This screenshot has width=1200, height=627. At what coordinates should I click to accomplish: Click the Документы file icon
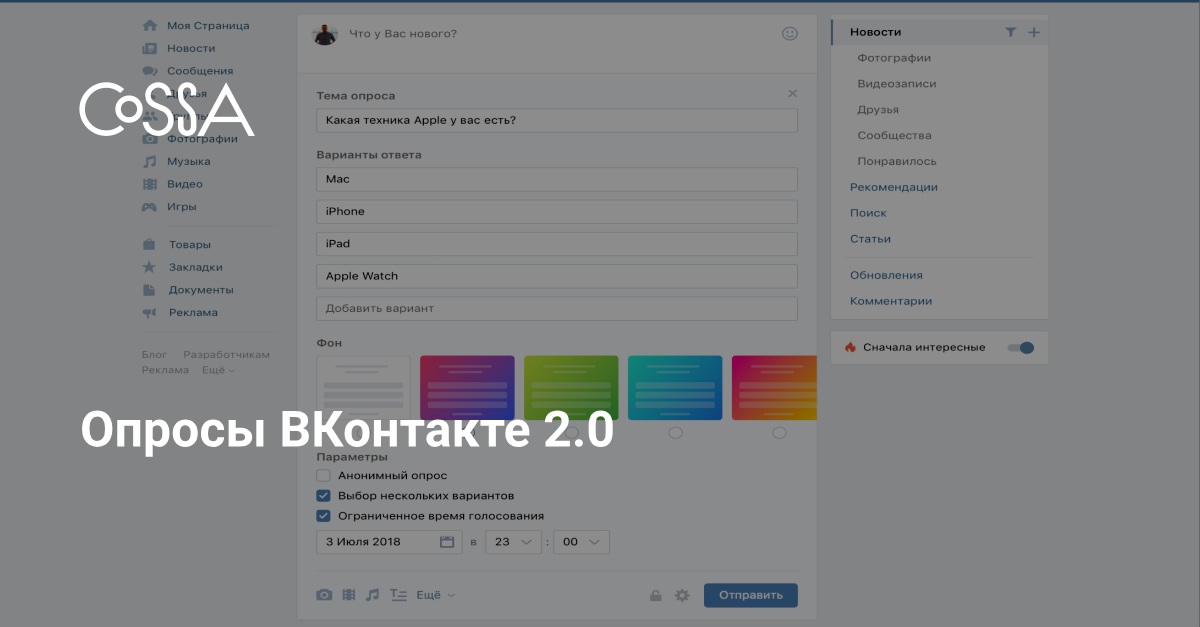point(150,290)
